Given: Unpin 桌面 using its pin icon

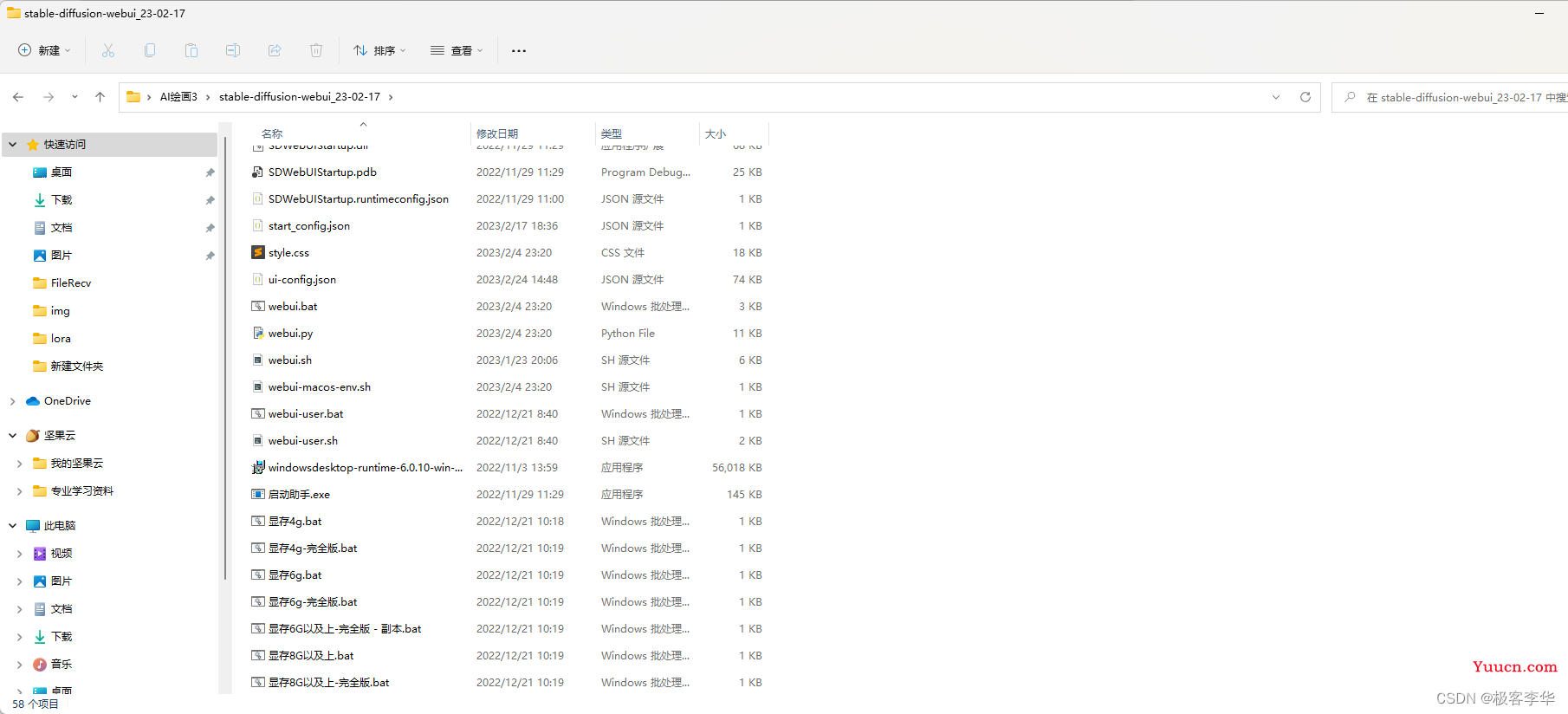Looking at the screenshot, I should 210,172.
